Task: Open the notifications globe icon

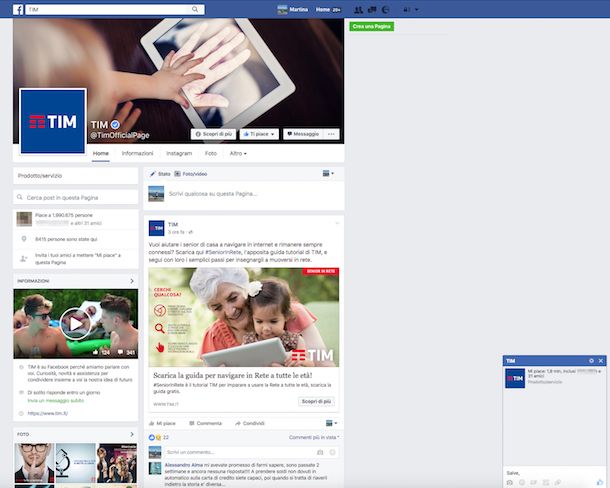Action: click(386, 10)
